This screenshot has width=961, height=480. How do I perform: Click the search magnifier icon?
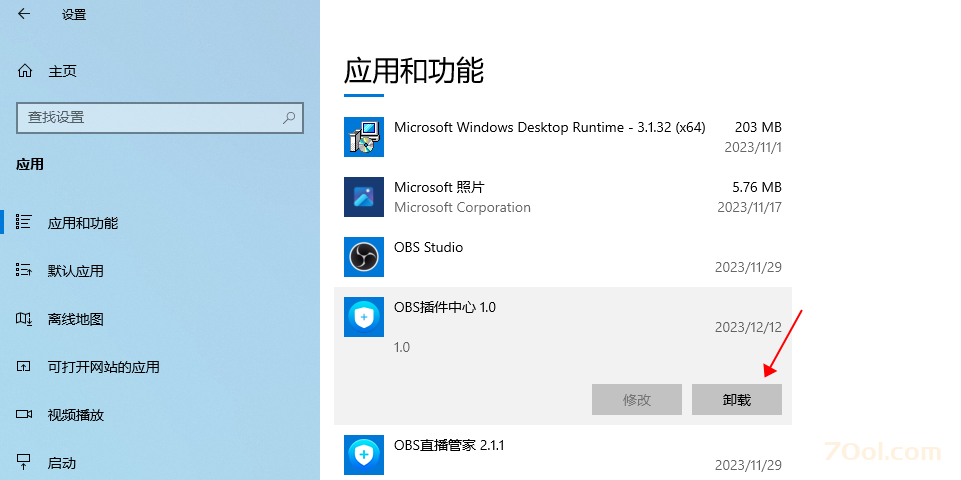coord(289,118)
